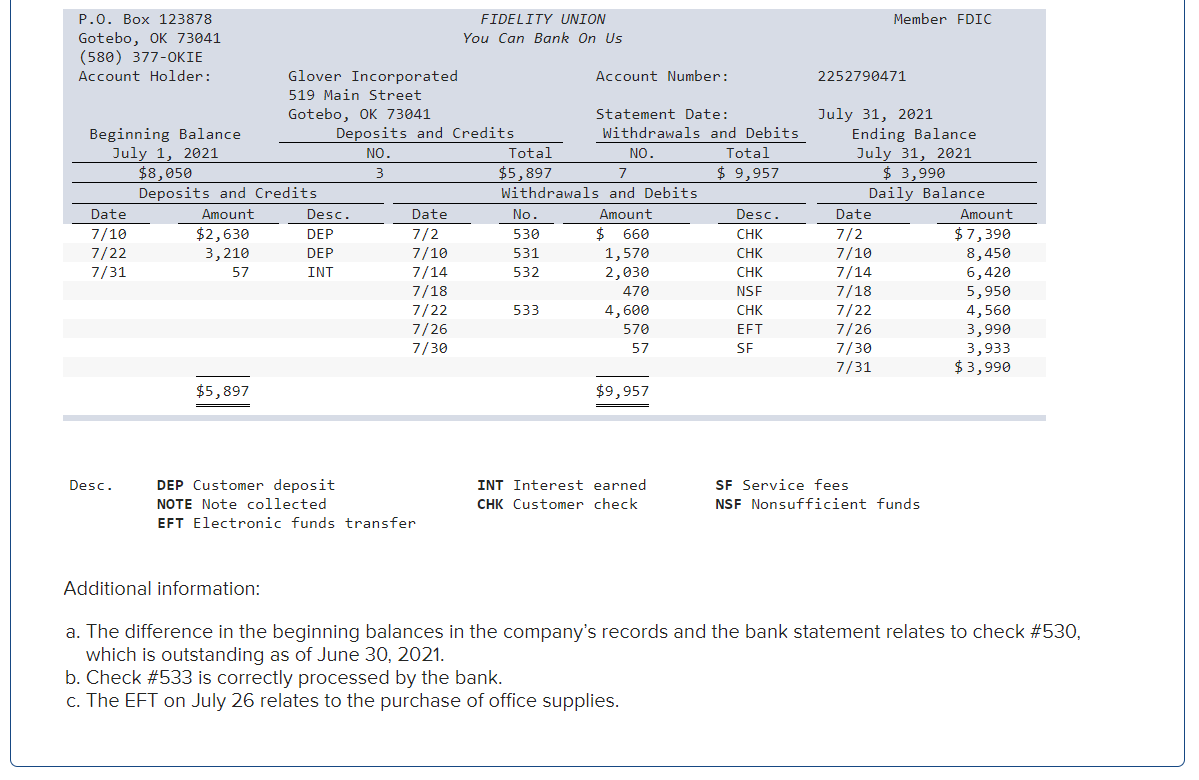Viewport: 1199px width, 780px height.
Task: Click the legend entry 'CHK Customer check'
Action: 557,505
